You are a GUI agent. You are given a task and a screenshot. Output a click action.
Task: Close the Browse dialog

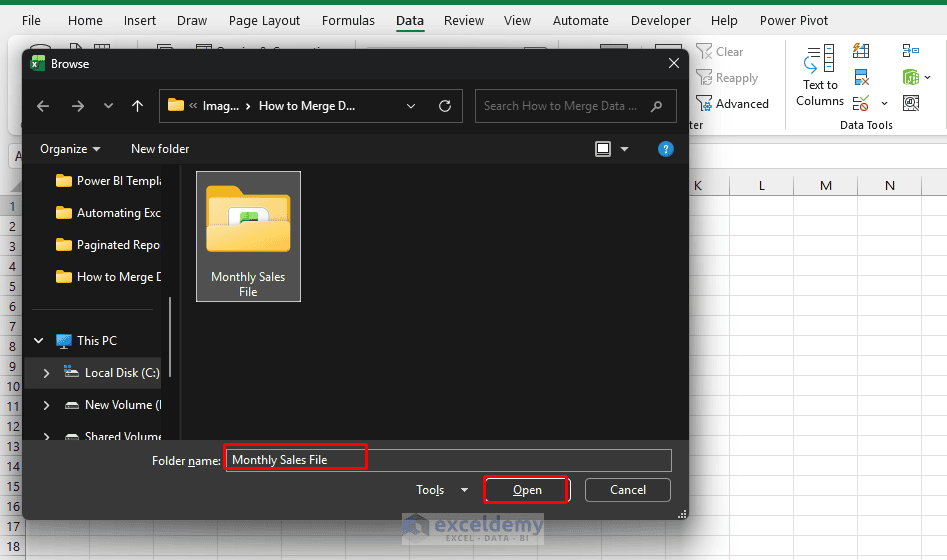coord(674,63)
